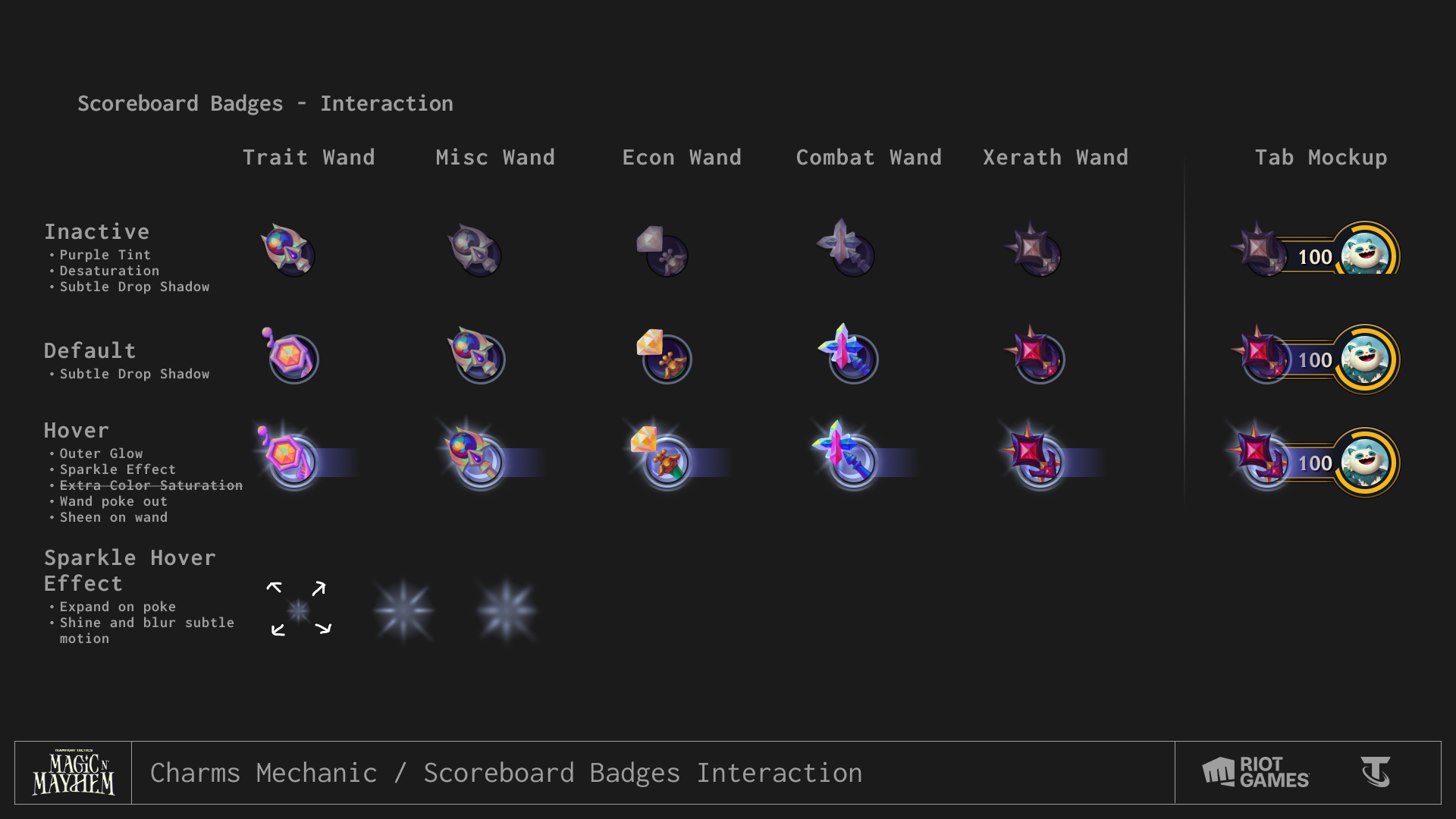Click the "Outer Glow" bullet

coord(102,453)
